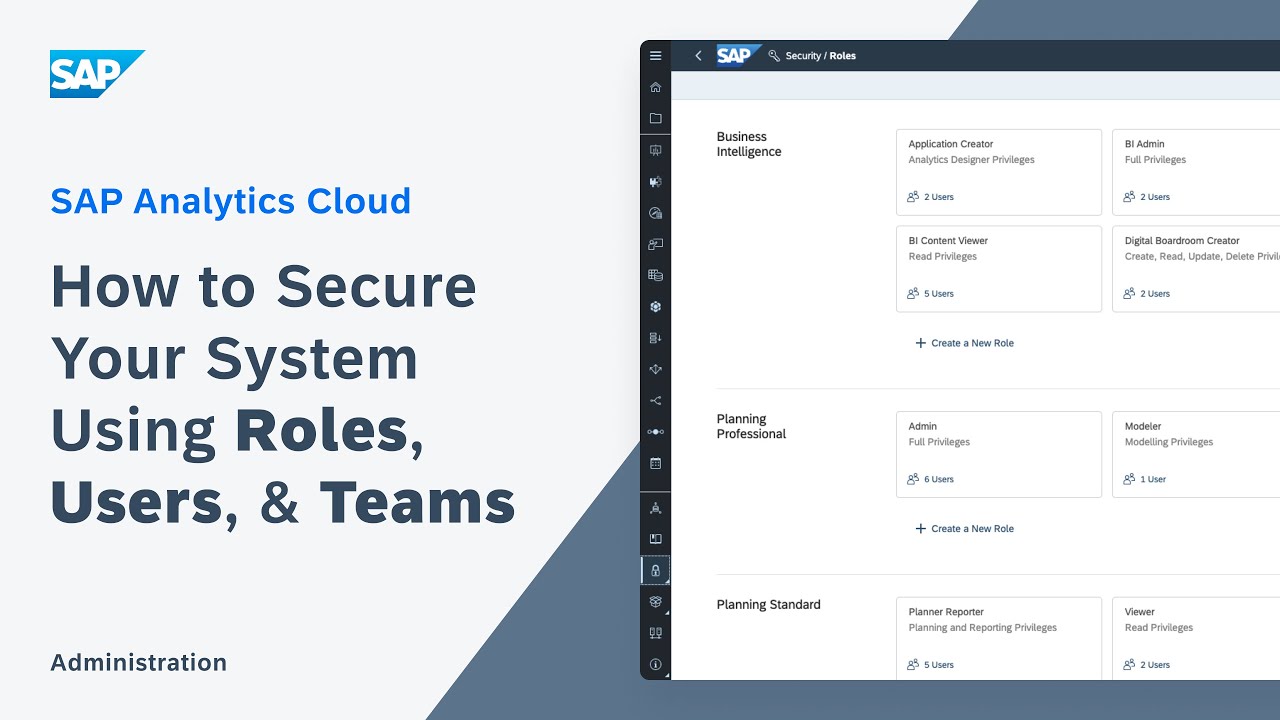The height and width of the screenshot is (720, 1280).
Task: Click 5 Users on BI Content Viewer
Action: point(930,294)
